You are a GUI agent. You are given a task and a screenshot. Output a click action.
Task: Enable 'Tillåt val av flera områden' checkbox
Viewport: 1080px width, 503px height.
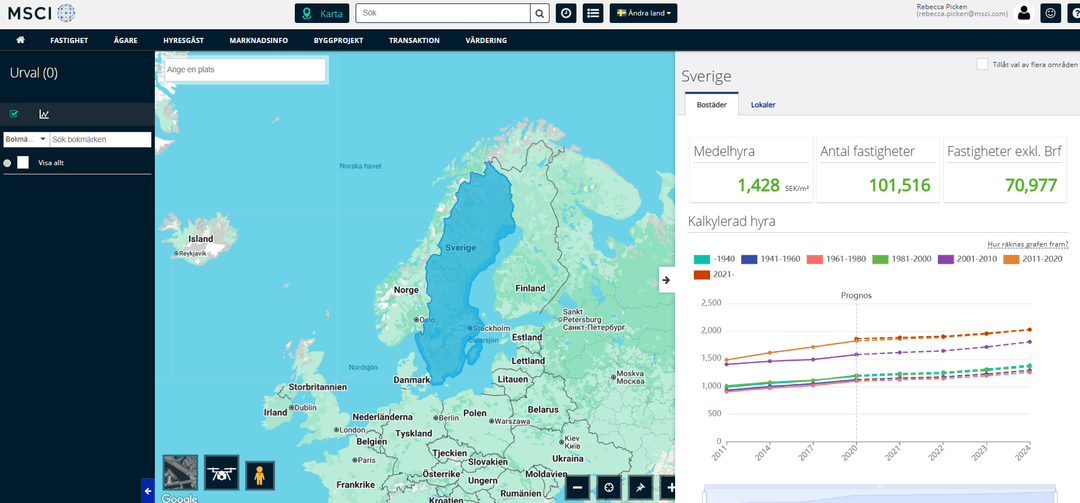(x=982, y=64)
